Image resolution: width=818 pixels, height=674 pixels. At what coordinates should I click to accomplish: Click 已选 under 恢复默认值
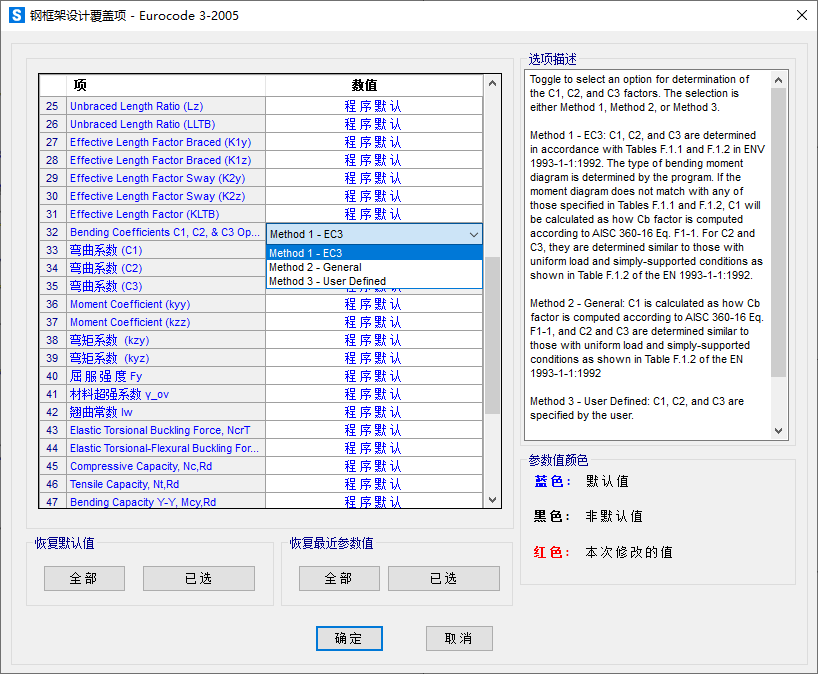tap(198, 578)
